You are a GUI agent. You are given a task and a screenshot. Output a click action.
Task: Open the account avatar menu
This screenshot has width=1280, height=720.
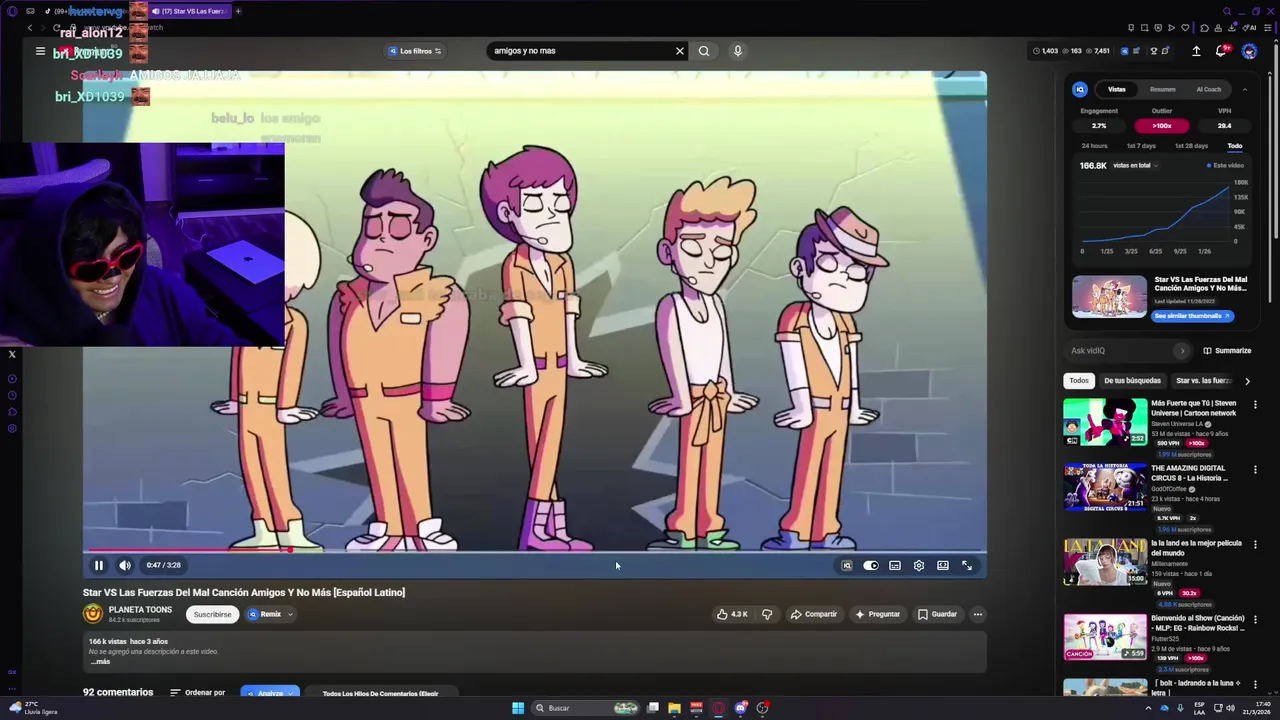coord(1249,51)
